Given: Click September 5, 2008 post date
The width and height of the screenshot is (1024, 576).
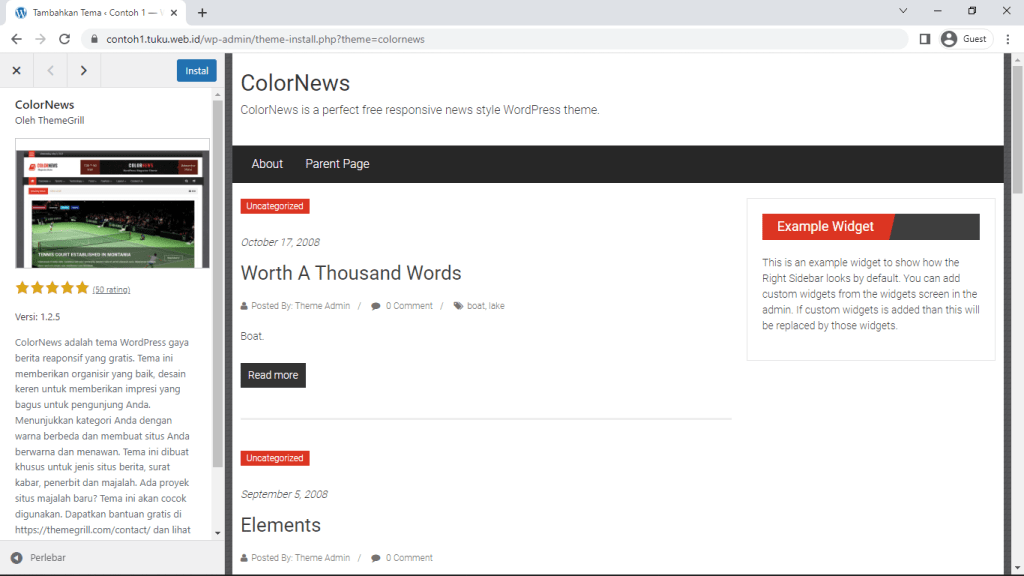Looking at the screenshot, I should [x=284, y=494].
